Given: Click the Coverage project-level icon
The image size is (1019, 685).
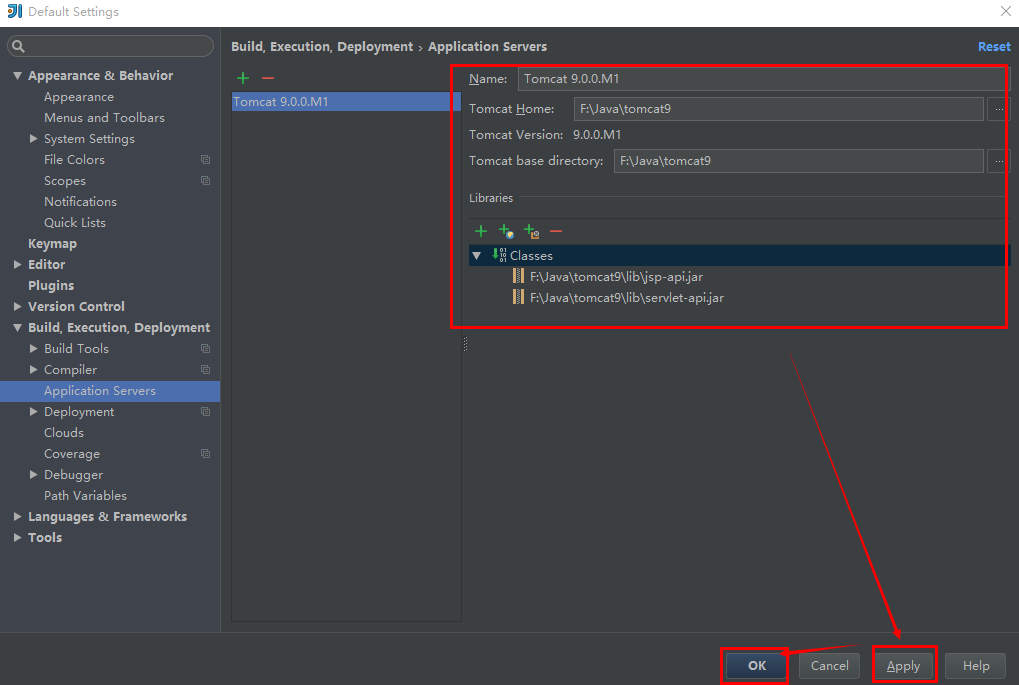Looking at the screenshot, I should point(205,454).
